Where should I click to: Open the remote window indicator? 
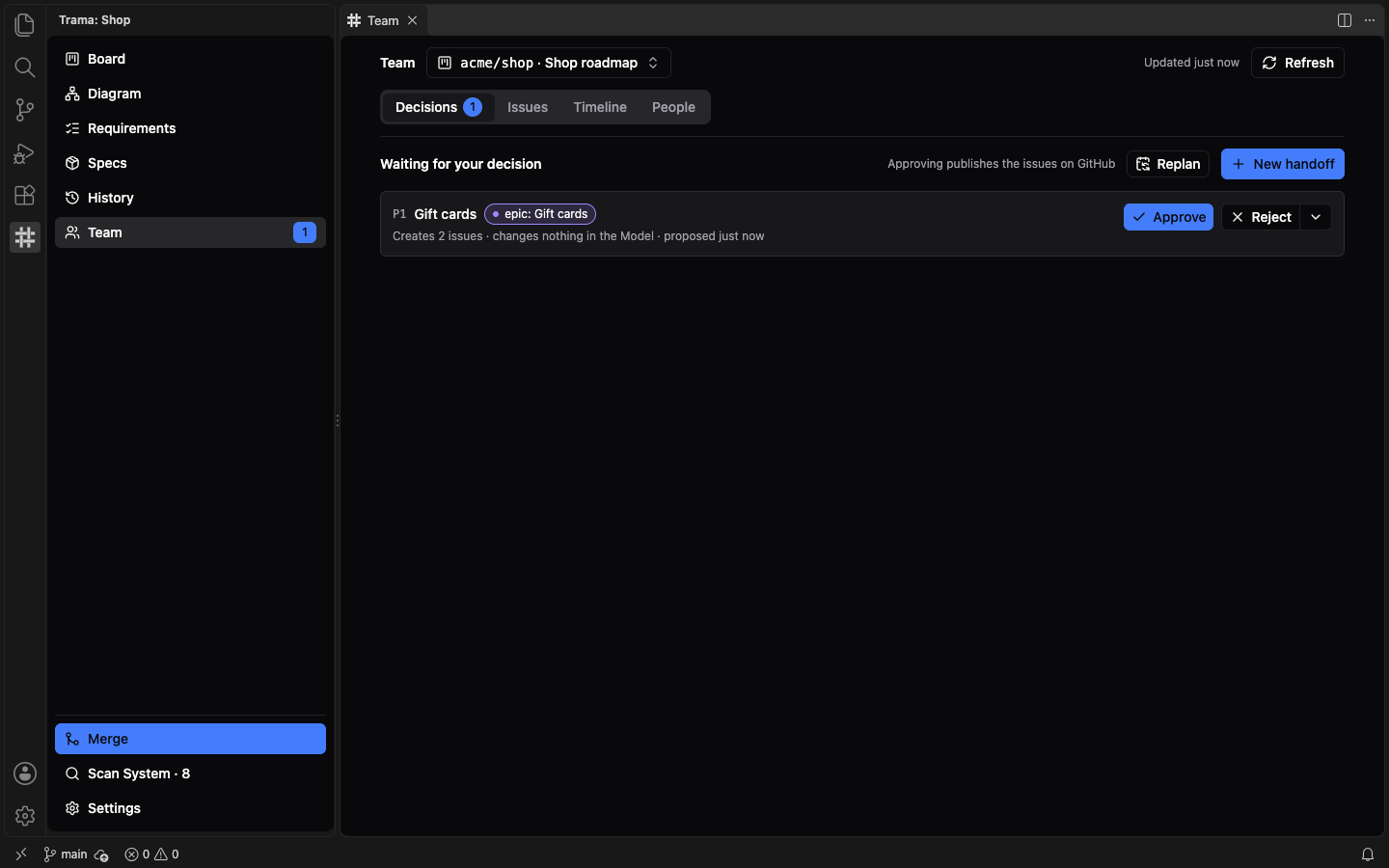coord(21,854)
